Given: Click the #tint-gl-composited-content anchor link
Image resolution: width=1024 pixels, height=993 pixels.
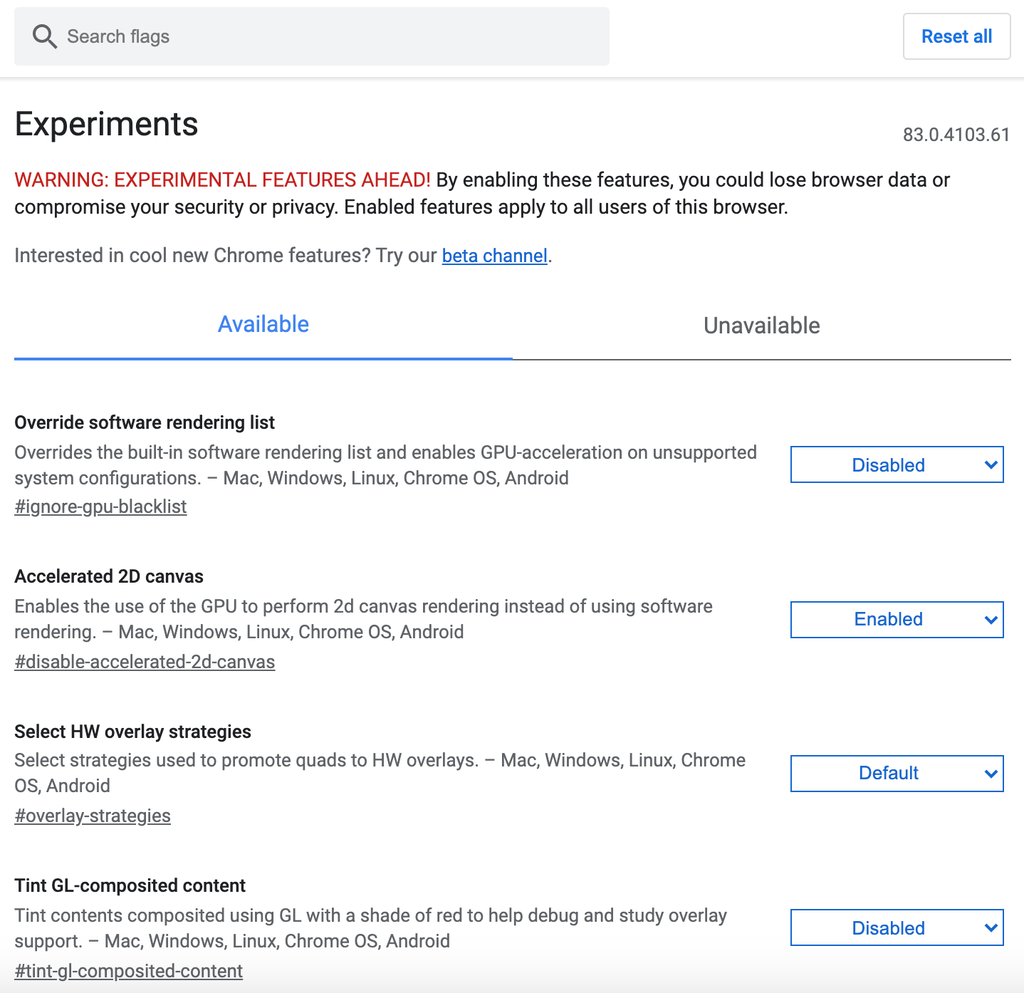Looking at the screenshot, I should click(x=128, y=971).
